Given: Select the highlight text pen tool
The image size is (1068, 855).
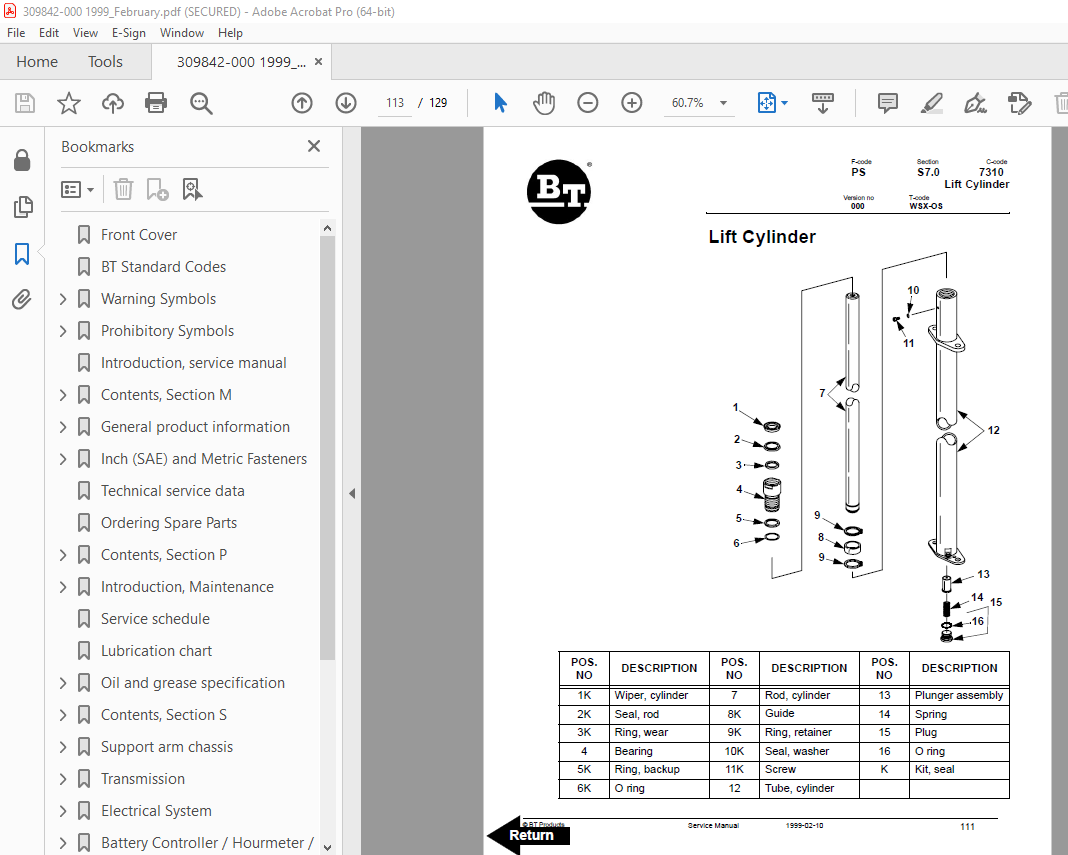Looking at the screenshot, I should pyautogui.click(x=931, y=103).
